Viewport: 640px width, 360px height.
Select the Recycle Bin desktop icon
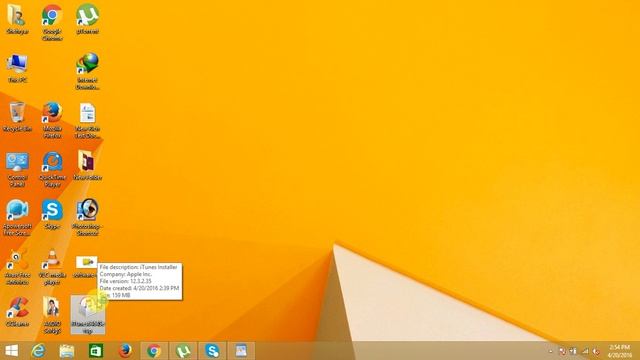click(17, 117)
